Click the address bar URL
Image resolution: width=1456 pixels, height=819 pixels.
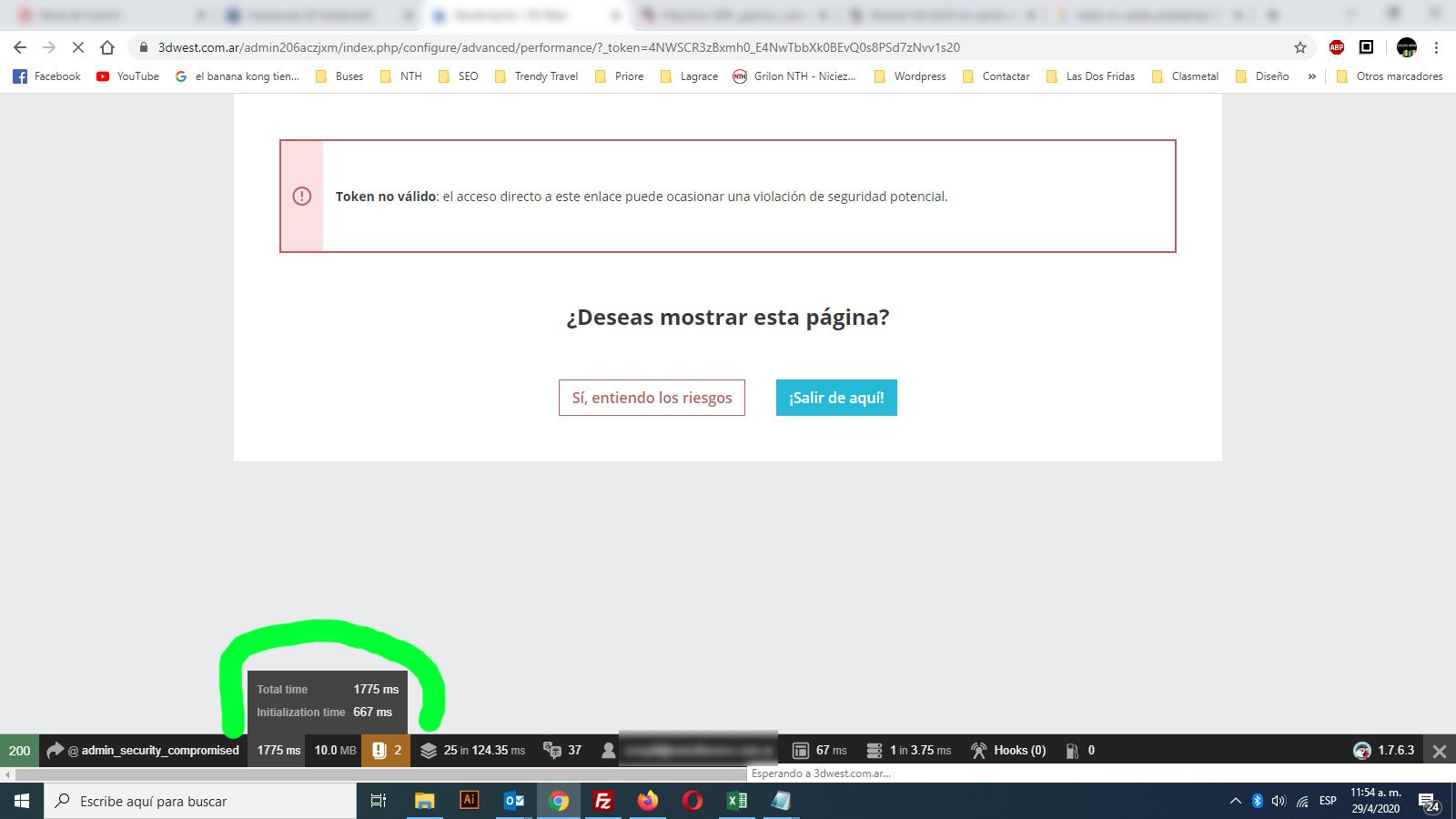pyautogui.click(x=559, y=47)
